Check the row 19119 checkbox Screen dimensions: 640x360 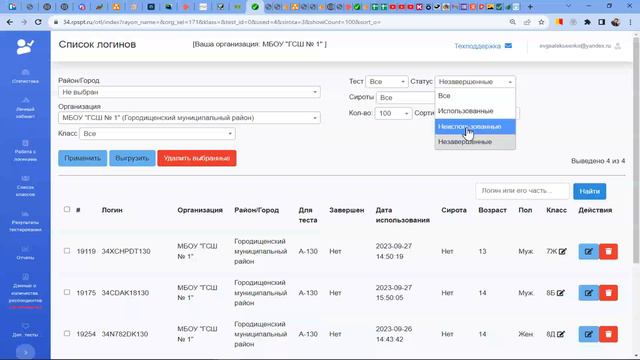pyautogui.click(x=67, y=251)
